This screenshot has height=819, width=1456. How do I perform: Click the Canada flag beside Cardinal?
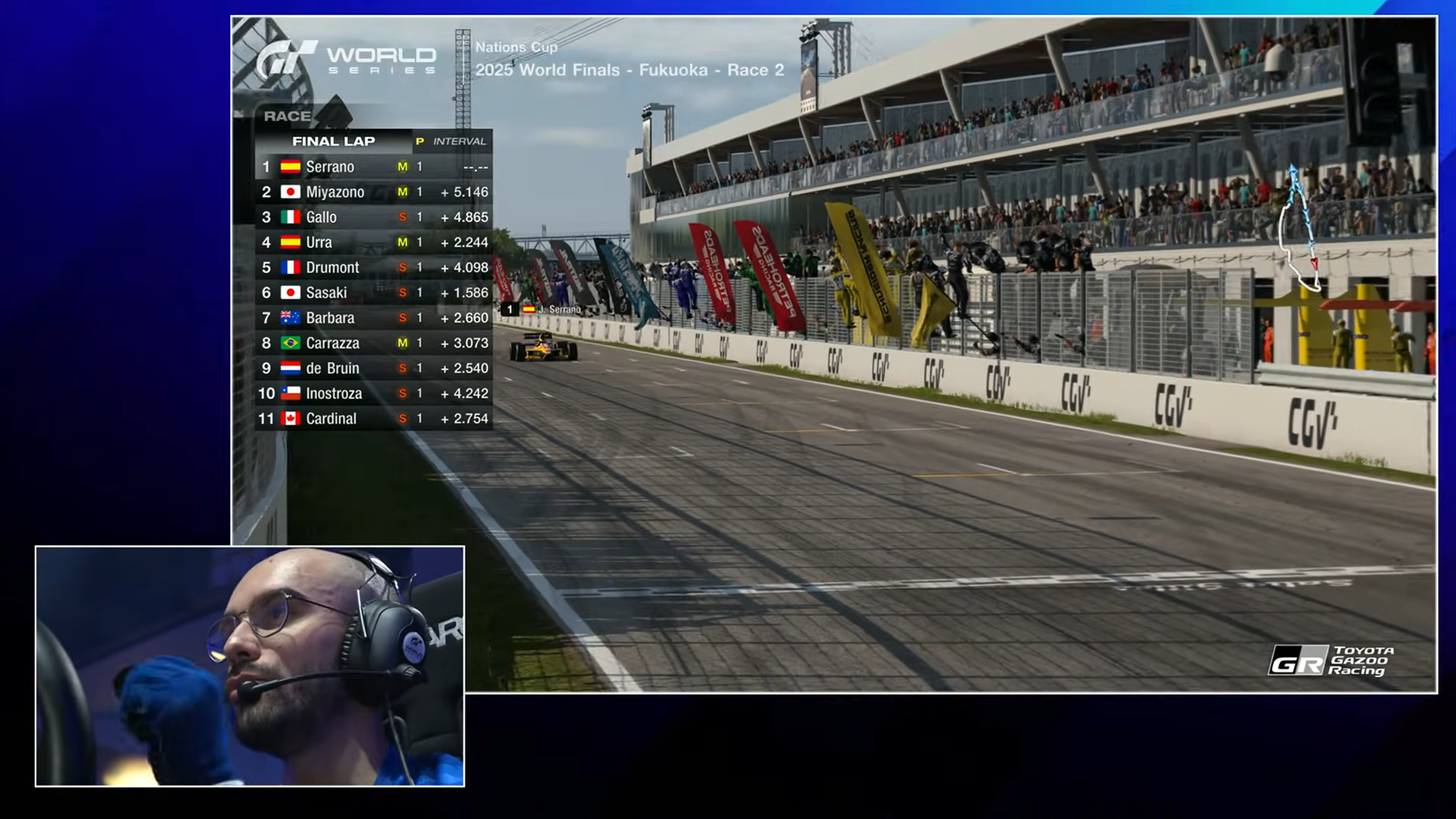[290, 419]
